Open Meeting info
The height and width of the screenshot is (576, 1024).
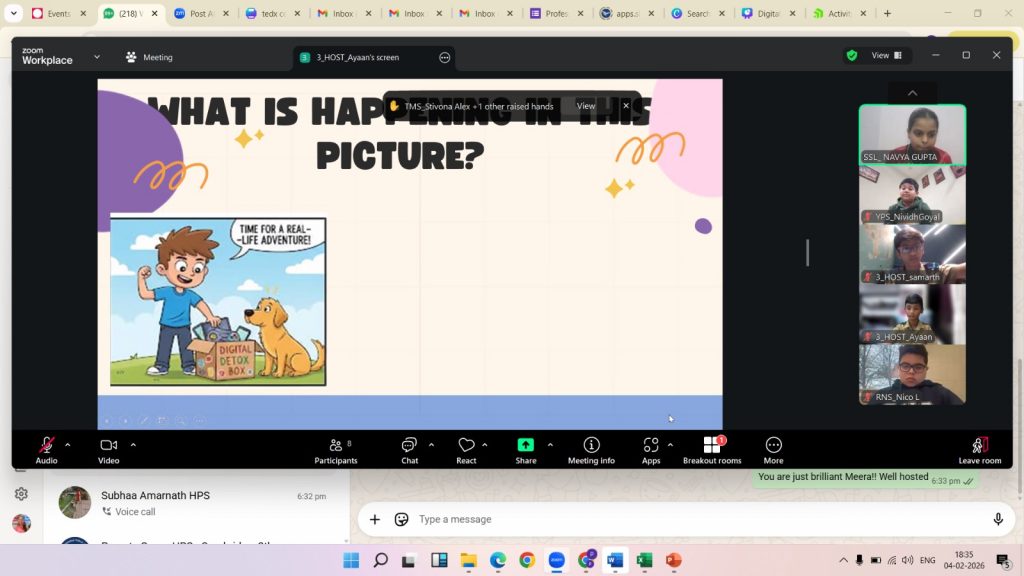coord(591,449)
